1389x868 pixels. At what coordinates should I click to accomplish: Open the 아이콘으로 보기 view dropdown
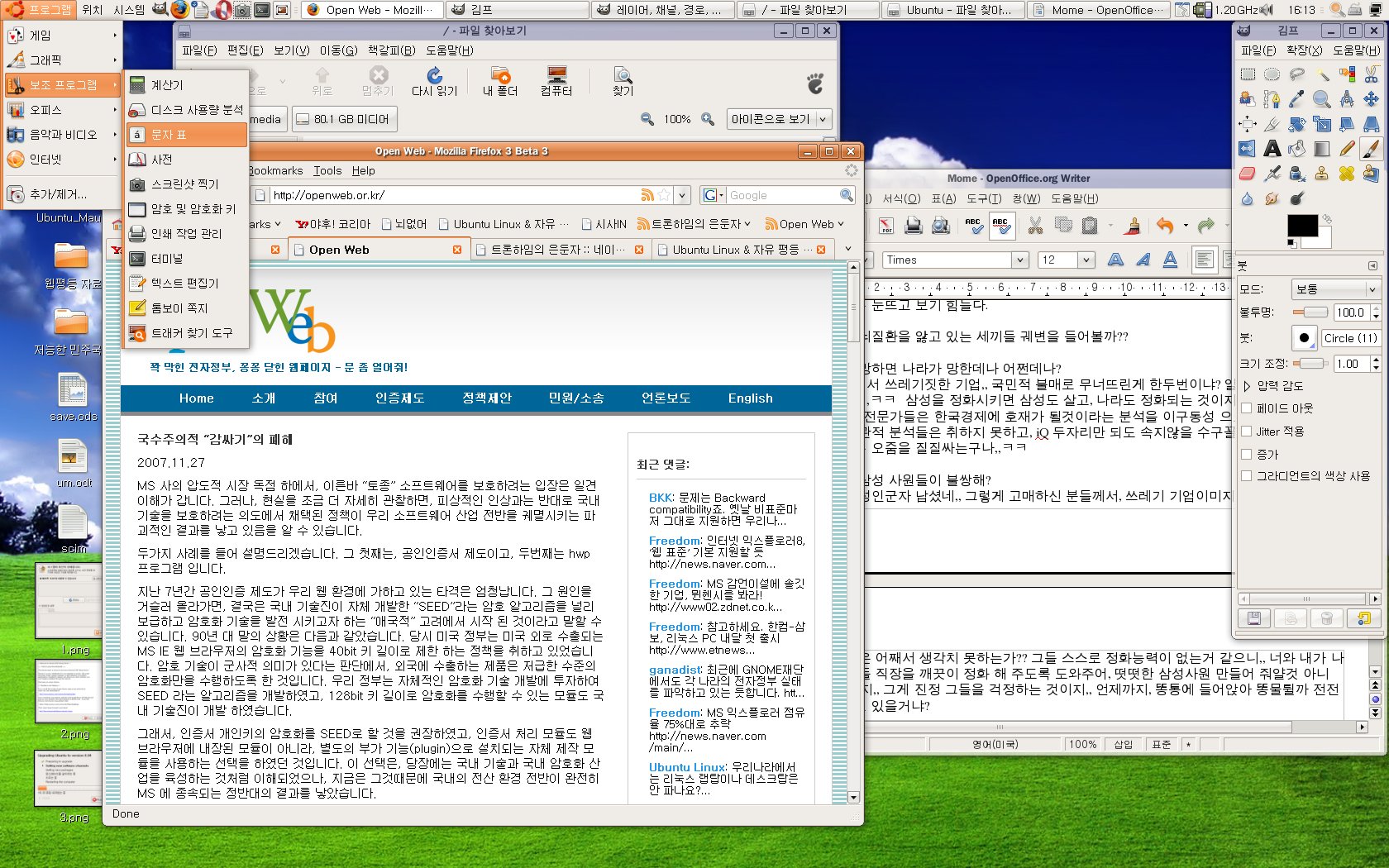[778, 119]
